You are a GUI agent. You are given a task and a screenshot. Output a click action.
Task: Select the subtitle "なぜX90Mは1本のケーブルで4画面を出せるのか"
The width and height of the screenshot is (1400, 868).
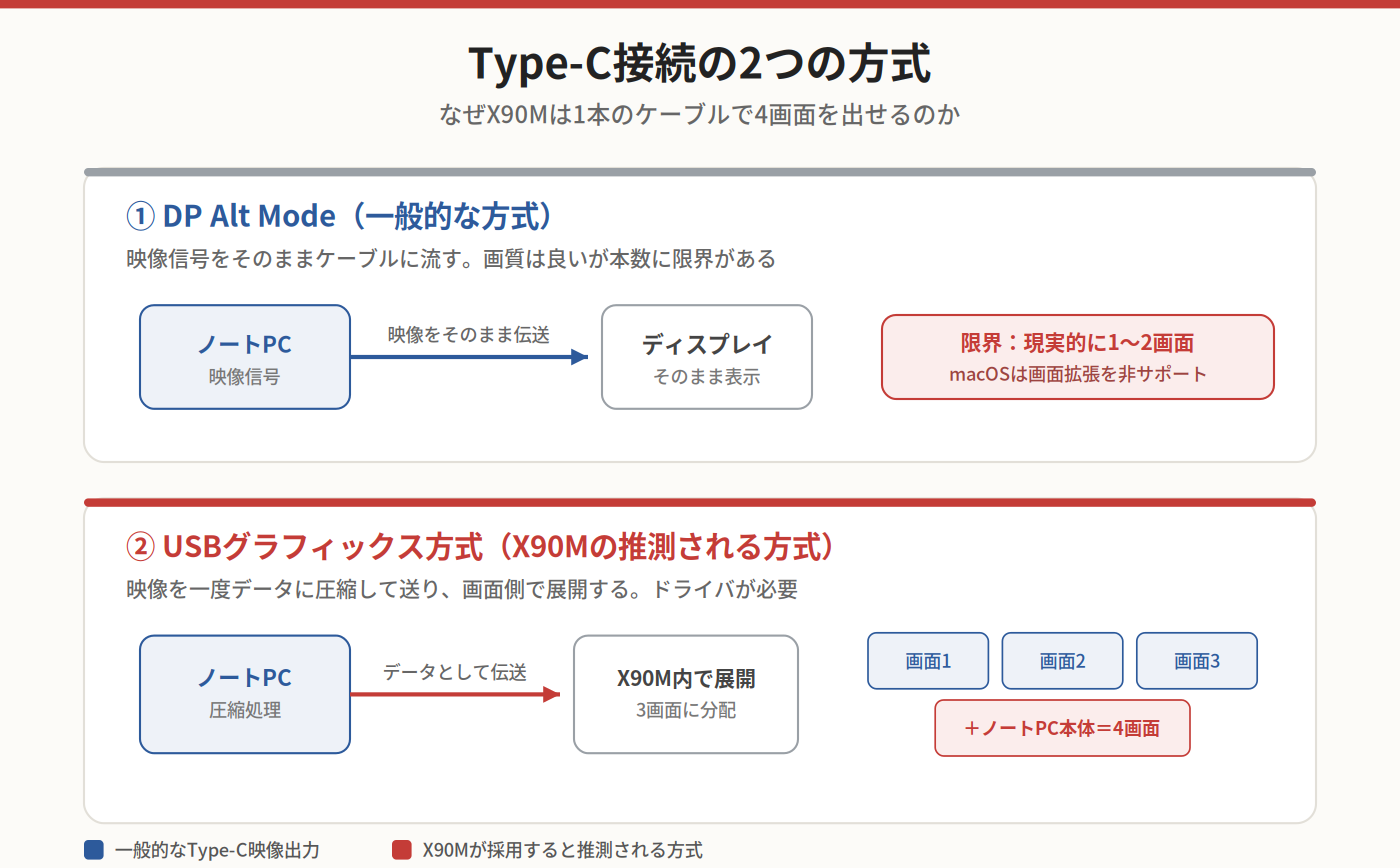[x=700, y=114]
